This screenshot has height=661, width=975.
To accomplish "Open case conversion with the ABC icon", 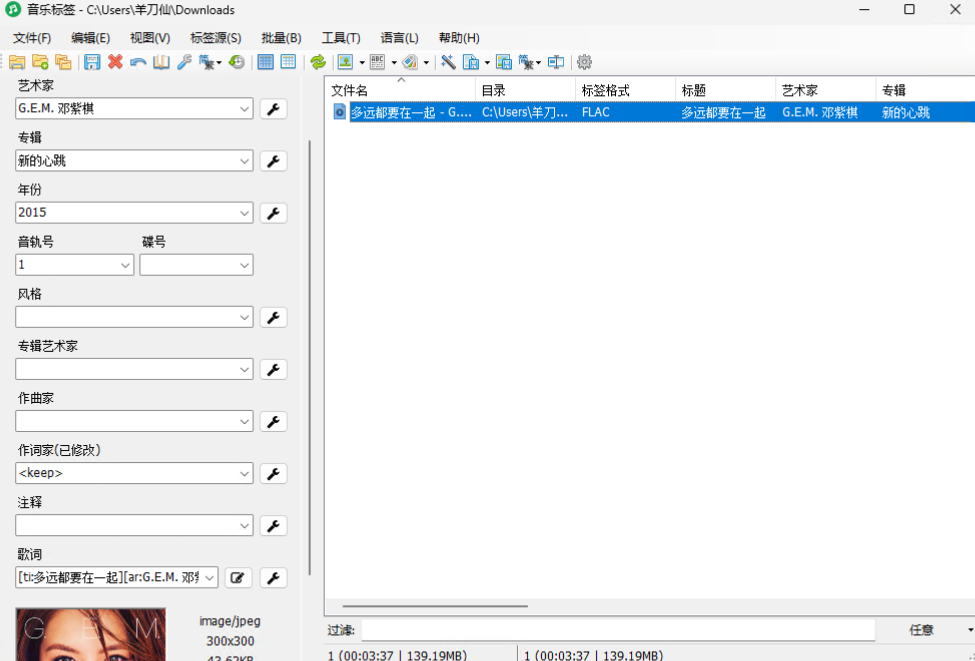I will pyautogui.click(x=377, y=61).
